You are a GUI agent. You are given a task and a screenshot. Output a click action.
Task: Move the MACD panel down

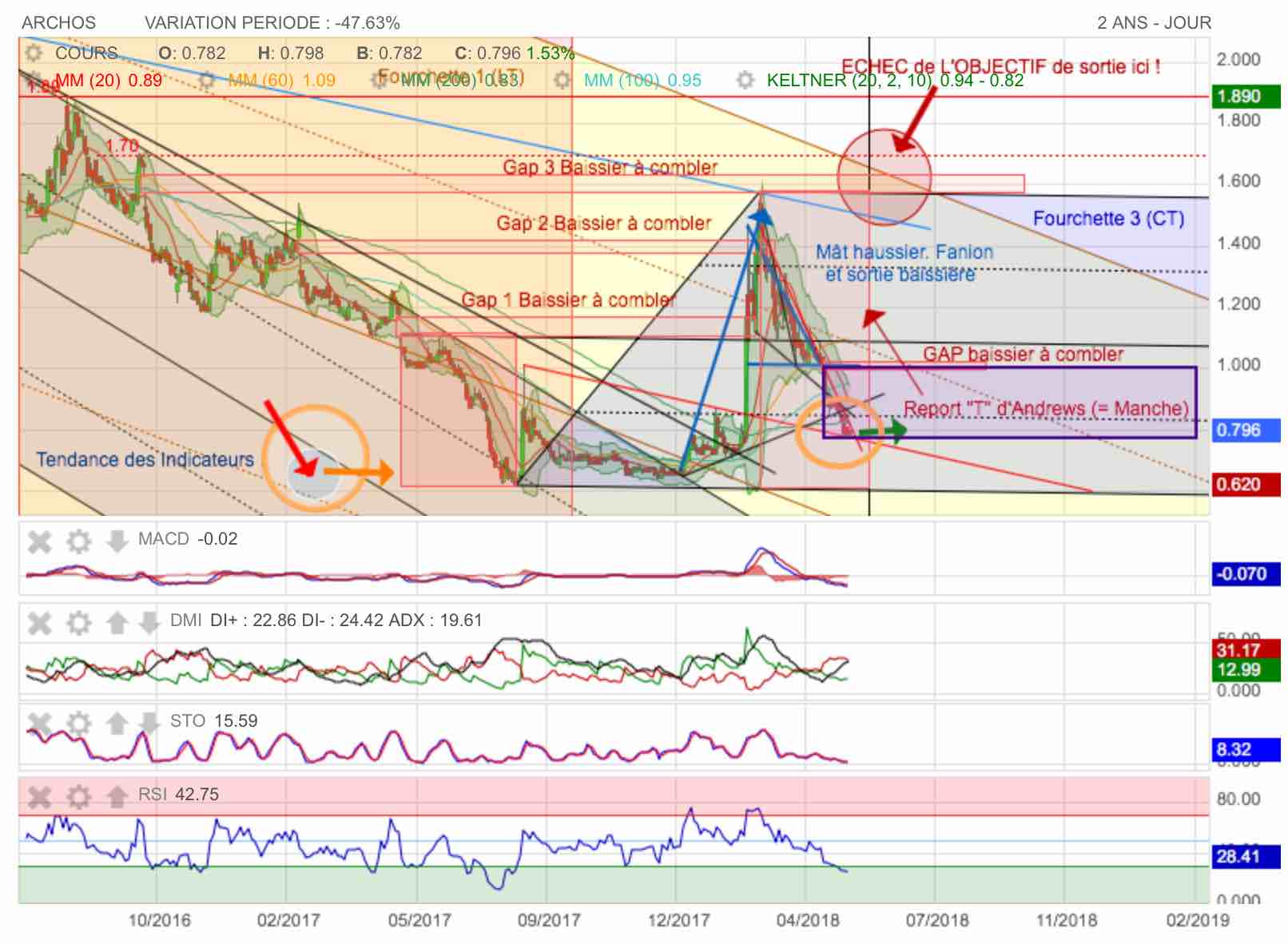117,541
